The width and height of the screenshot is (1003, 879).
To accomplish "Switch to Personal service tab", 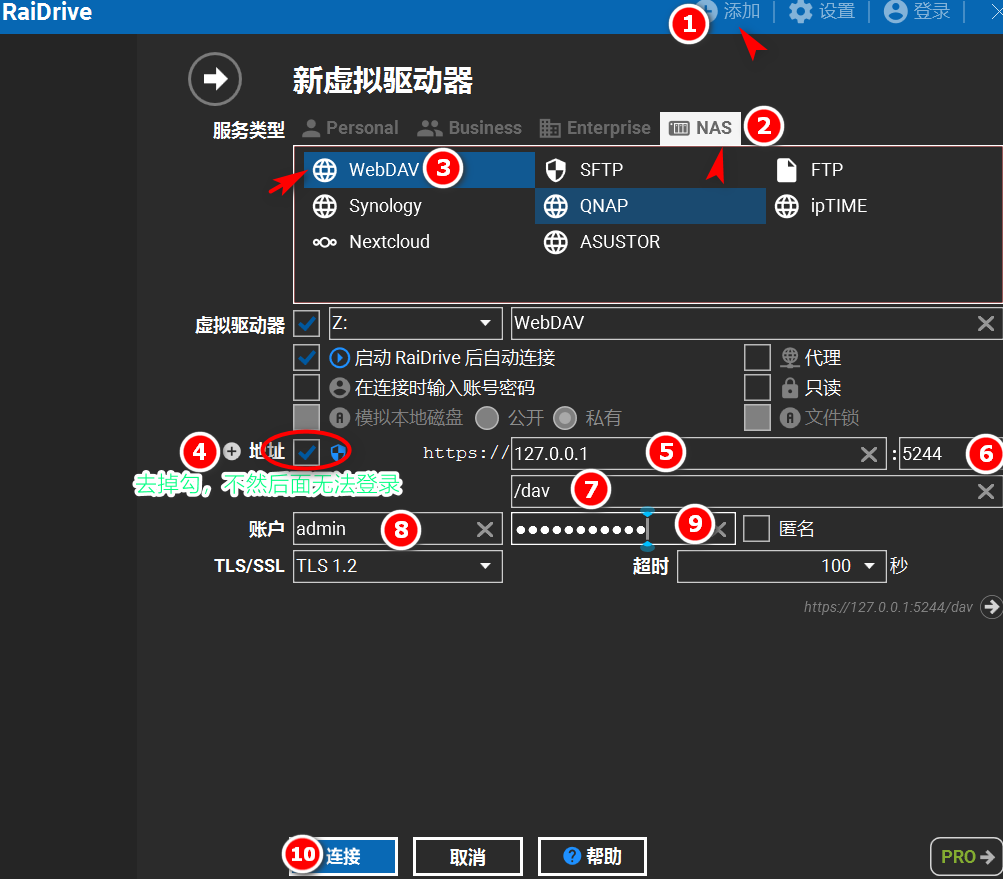I will point(350,128).
